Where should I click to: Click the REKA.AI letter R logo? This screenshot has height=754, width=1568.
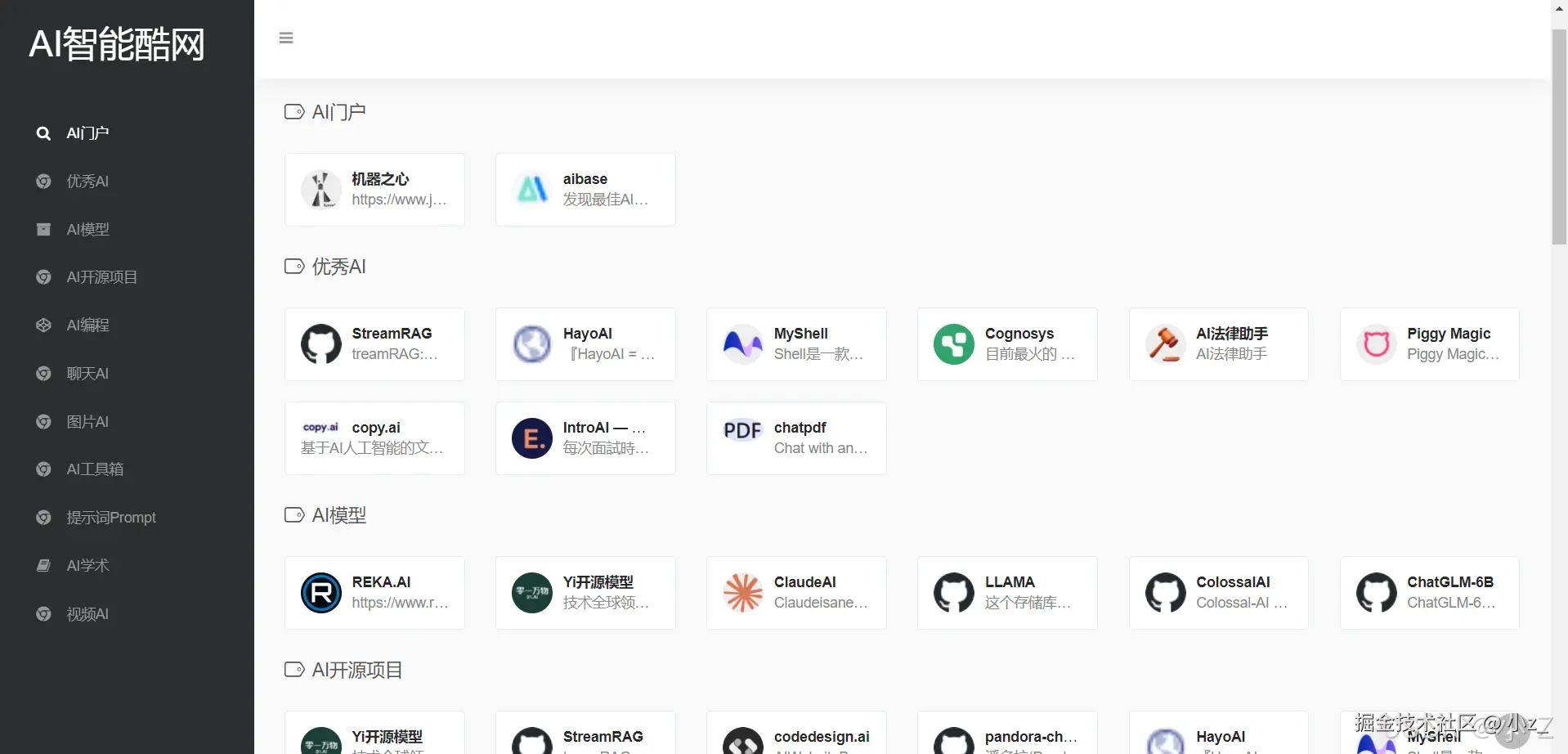tap(321, 593)
